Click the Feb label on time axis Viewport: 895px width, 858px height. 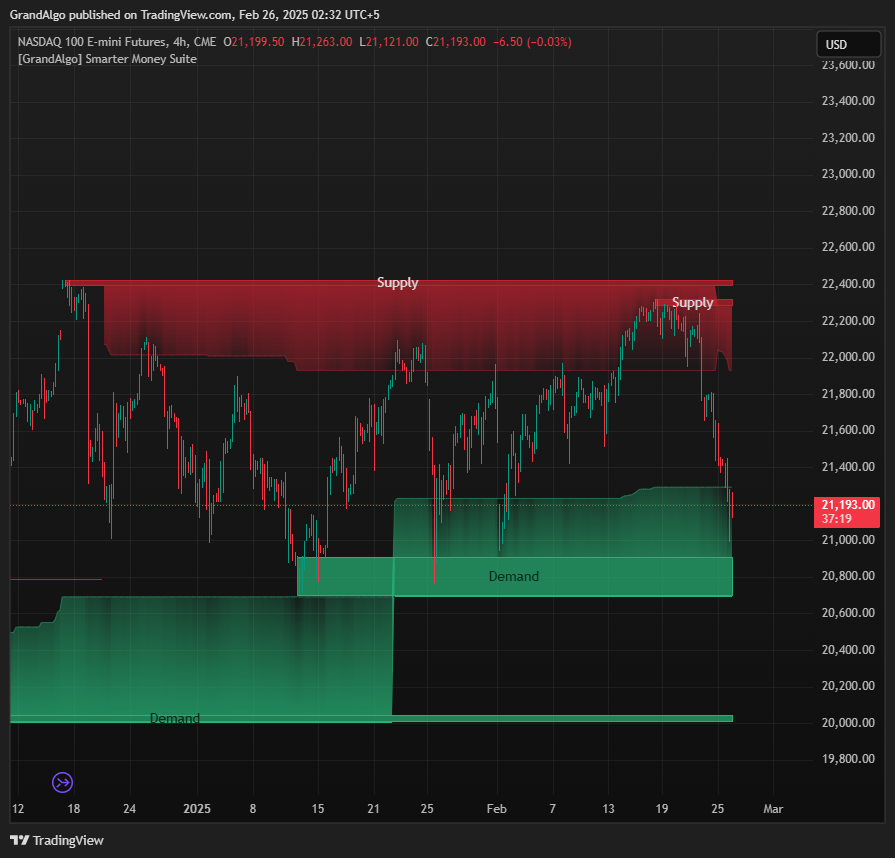[497, 808]
